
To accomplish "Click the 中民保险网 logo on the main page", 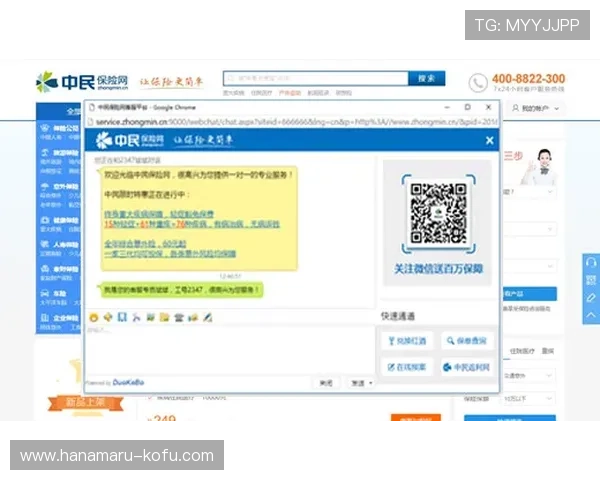I will [82, 82].
